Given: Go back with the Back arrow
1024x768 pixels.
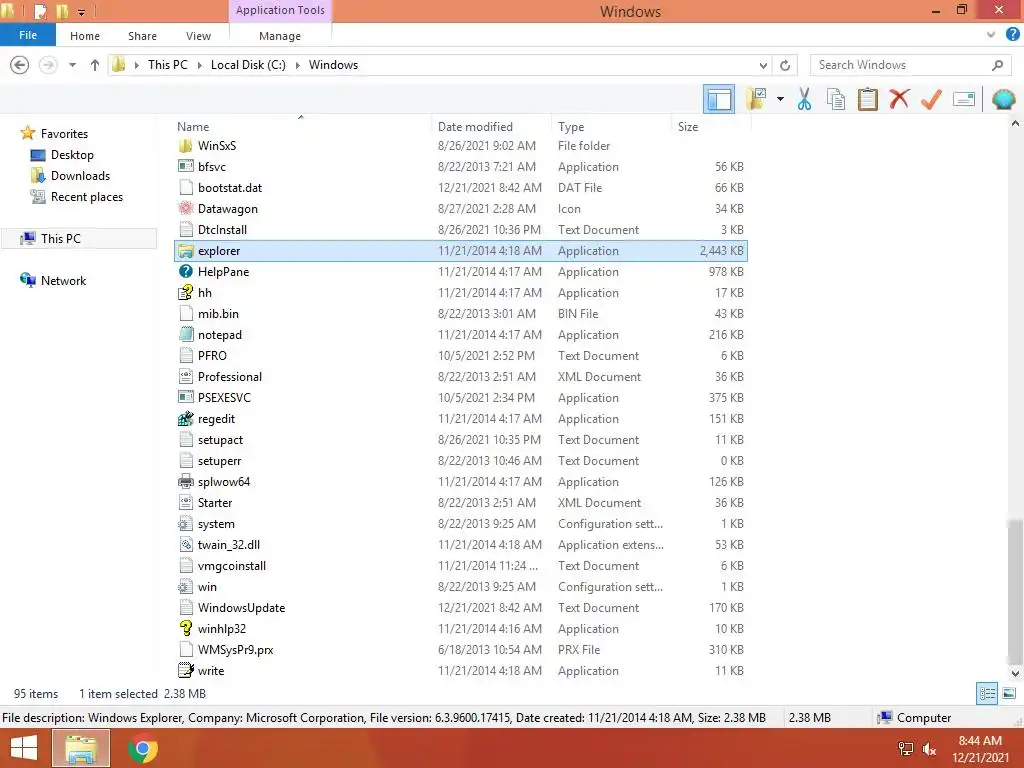Looking at the screenshot, I should 20,65.
